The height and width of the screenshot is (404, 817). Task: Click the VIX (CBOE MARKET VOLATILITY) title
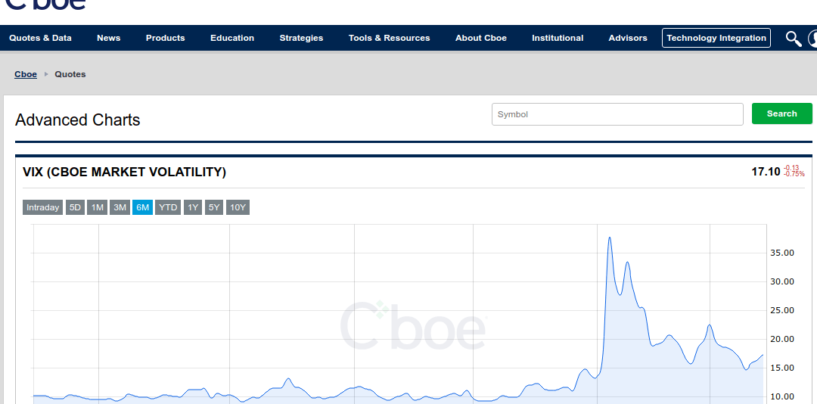(x=125, y=172)
